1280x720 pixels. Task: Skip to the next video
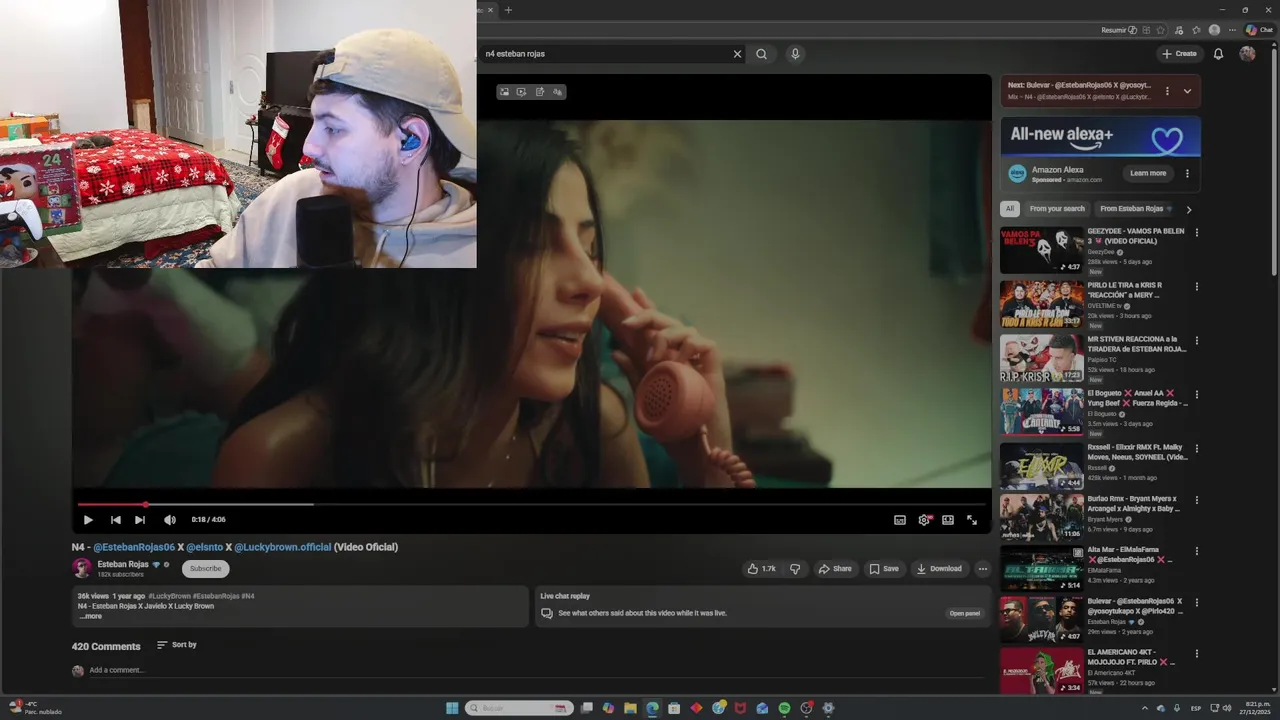coord(140,520)
